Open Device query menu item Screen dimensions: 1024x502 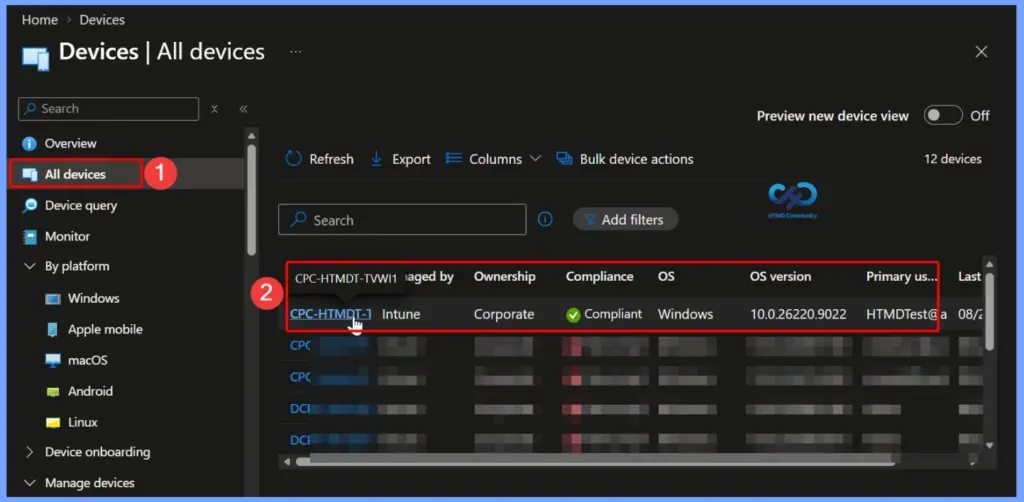pyautogui.click(x=81, y=206)
